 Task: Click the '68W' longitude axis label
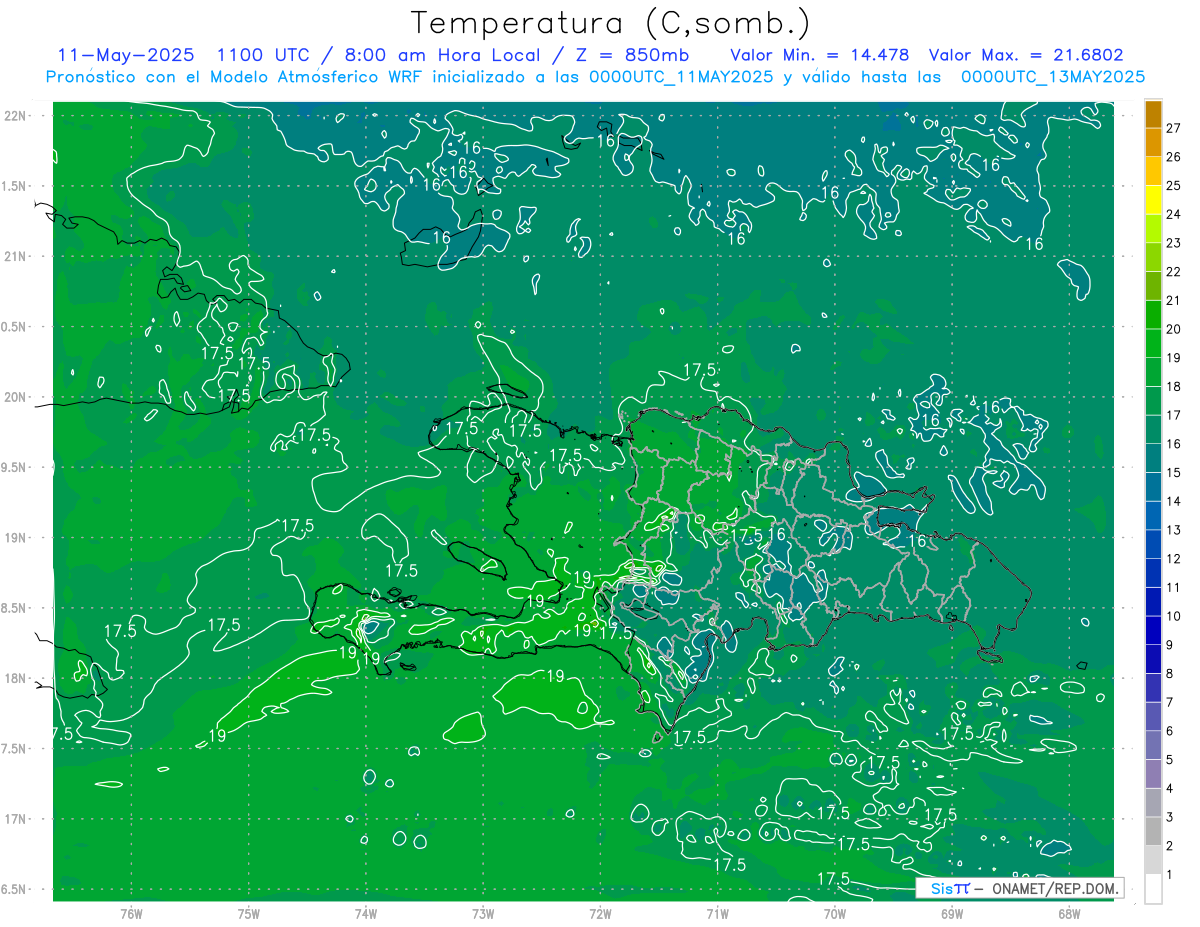pos(1069,913)
